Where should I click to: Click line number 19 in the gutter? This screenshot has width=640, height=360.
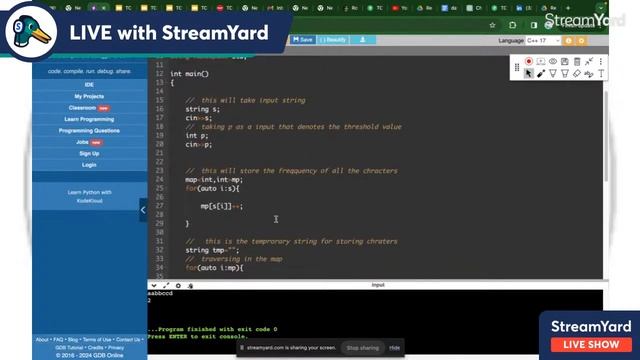tap(159, 135)
